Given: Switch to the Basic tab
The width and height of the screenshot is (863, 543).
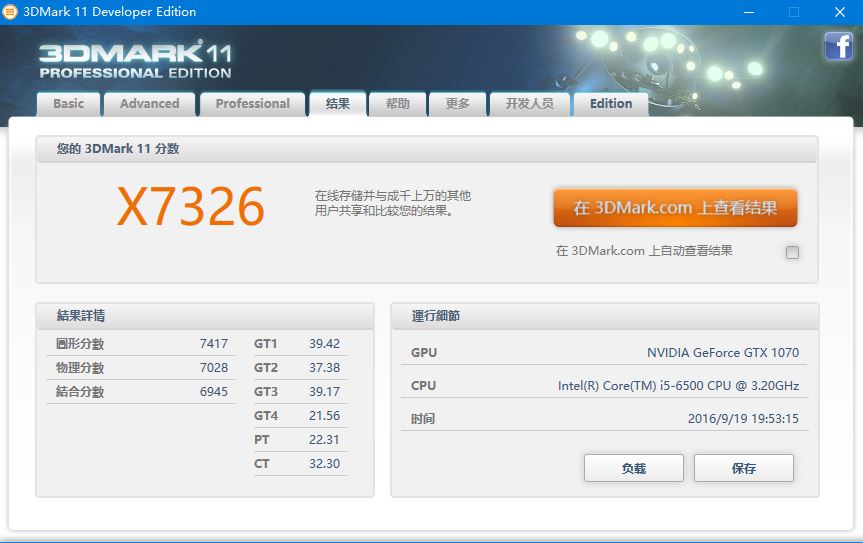Looking at the screenshot, I should (x=69, y=103).
